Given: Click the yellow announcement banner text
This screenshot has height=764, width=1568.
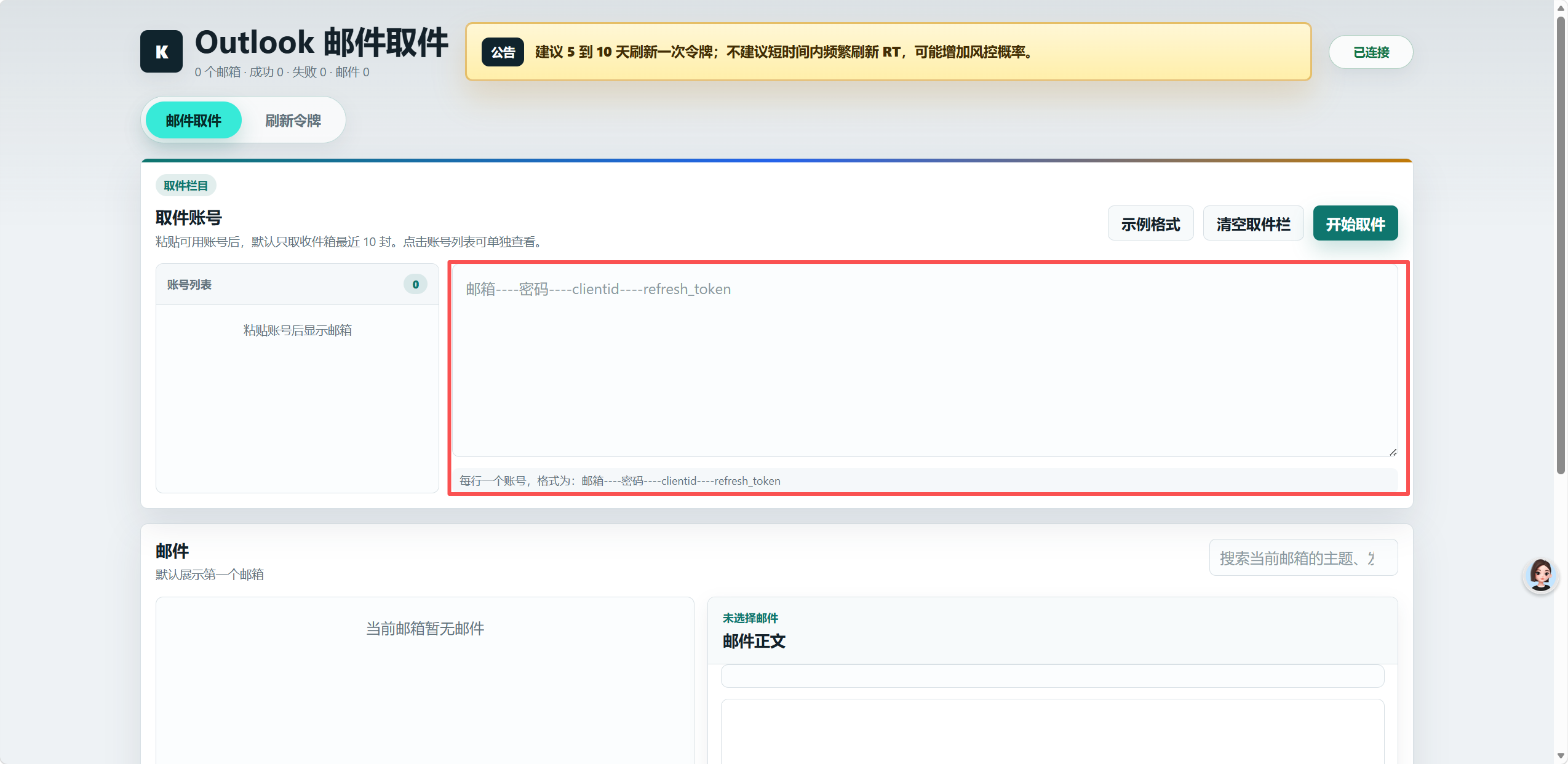Looking at the screenshot, I should (782, 52).
